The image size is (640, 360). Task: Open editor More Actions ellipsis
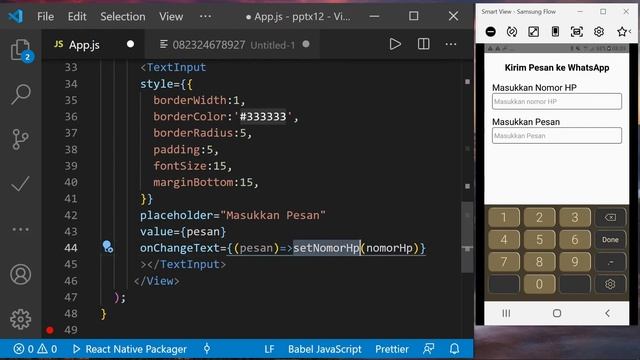[x=451, y=44]
